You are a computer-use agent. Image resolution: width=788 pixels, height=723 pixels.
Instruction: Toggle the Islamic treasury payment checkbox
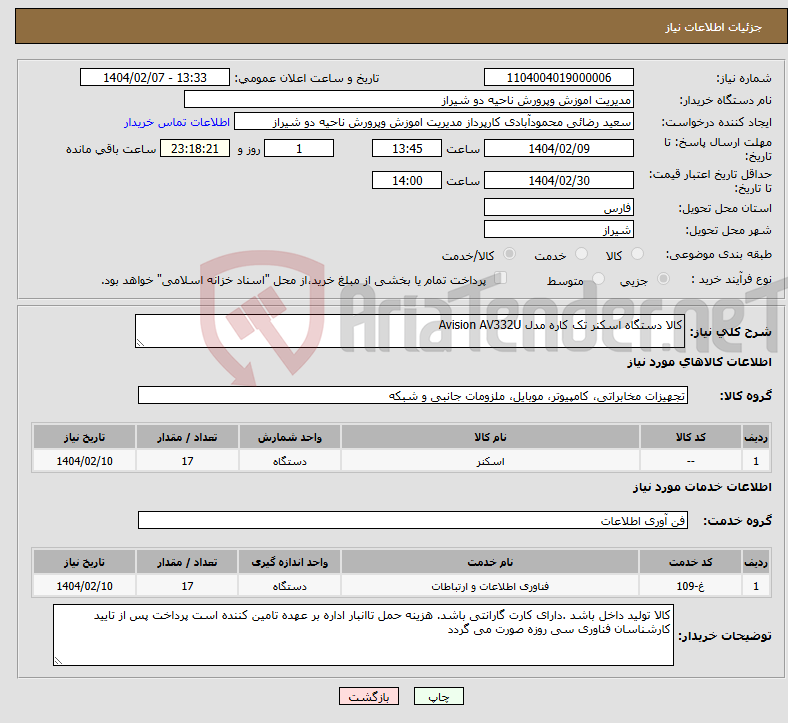pos(500,278)
